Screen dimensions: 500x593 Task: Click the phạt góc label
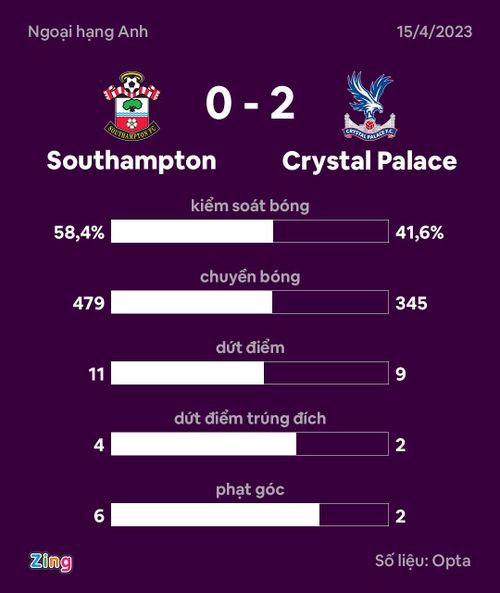point(250,490)
